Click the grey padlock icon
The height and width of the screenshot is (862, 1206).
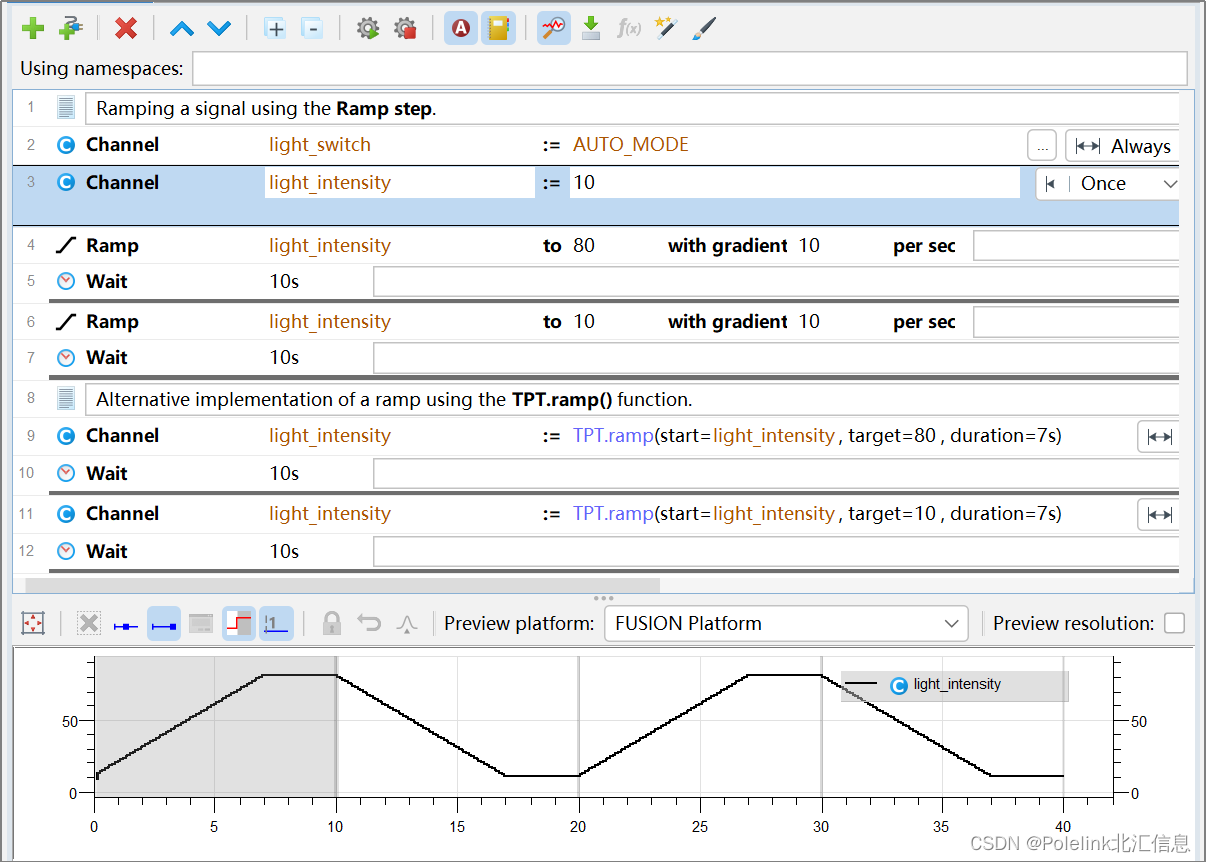point(332,623)
